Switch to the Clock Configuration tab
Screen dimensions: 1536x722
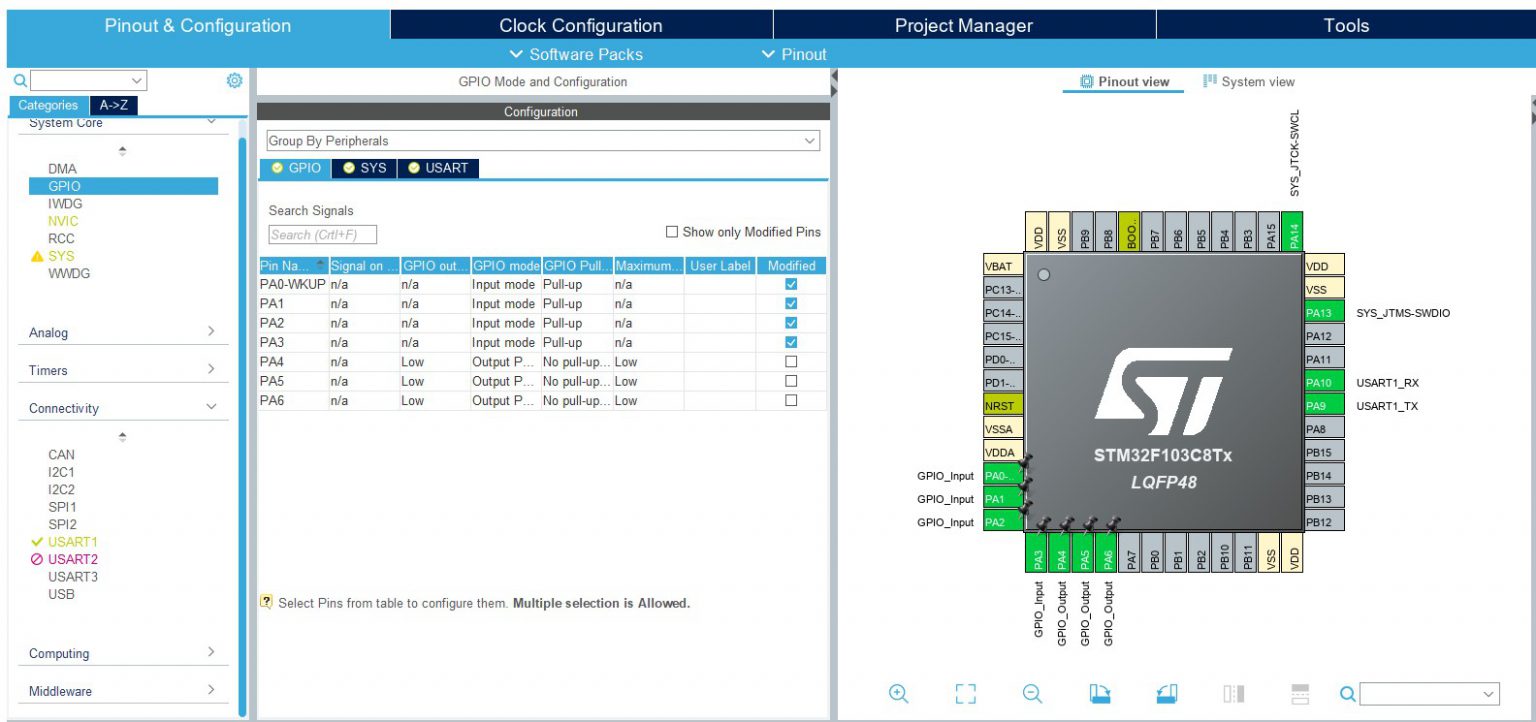pos(580,25)
